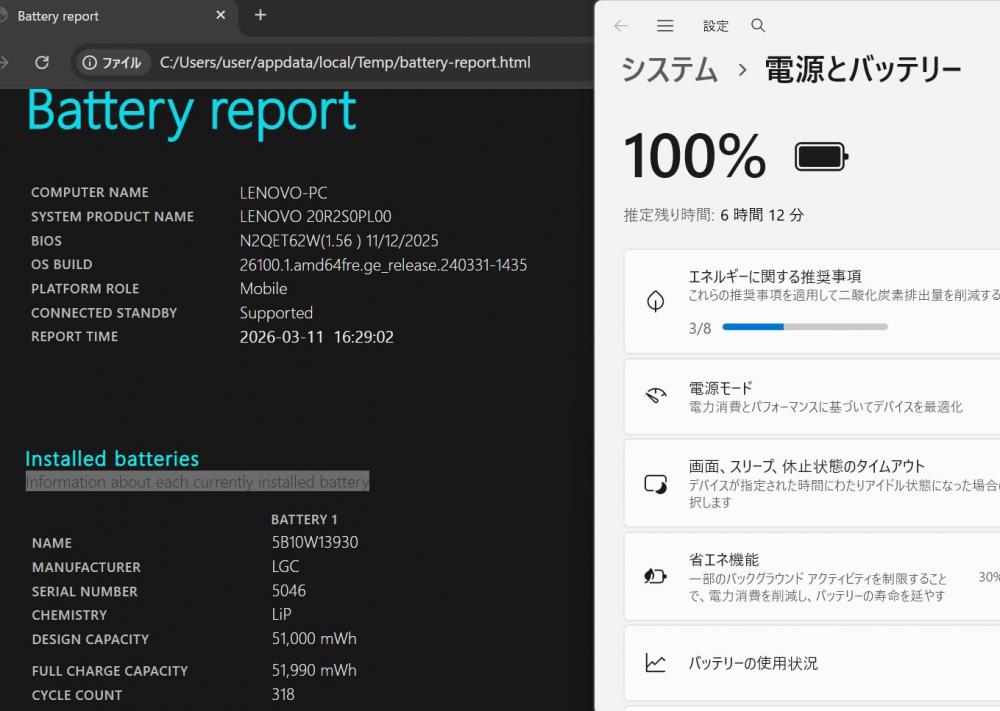This screenshot has width=1000, height=711.
Task: Click the Settings search magnifier icon
Action: 758,26
